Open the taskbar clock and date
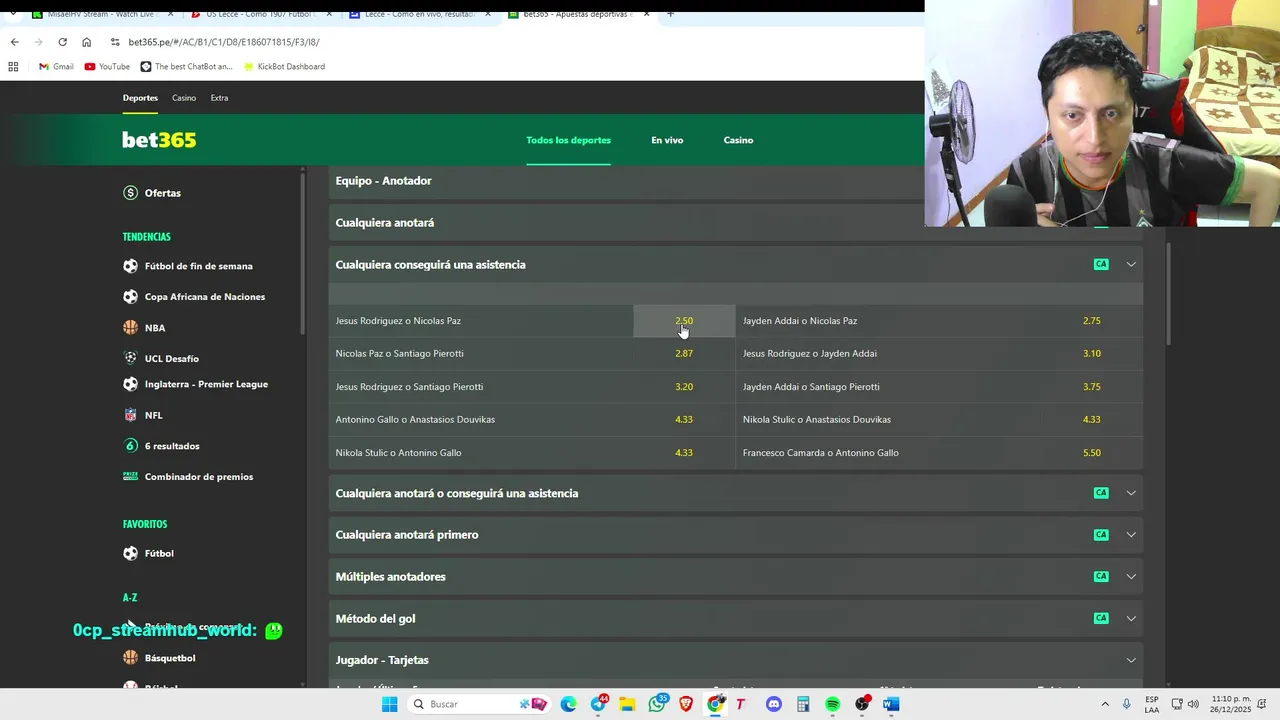This screenshot has width=1280, height=720. tap(1230, 704)
